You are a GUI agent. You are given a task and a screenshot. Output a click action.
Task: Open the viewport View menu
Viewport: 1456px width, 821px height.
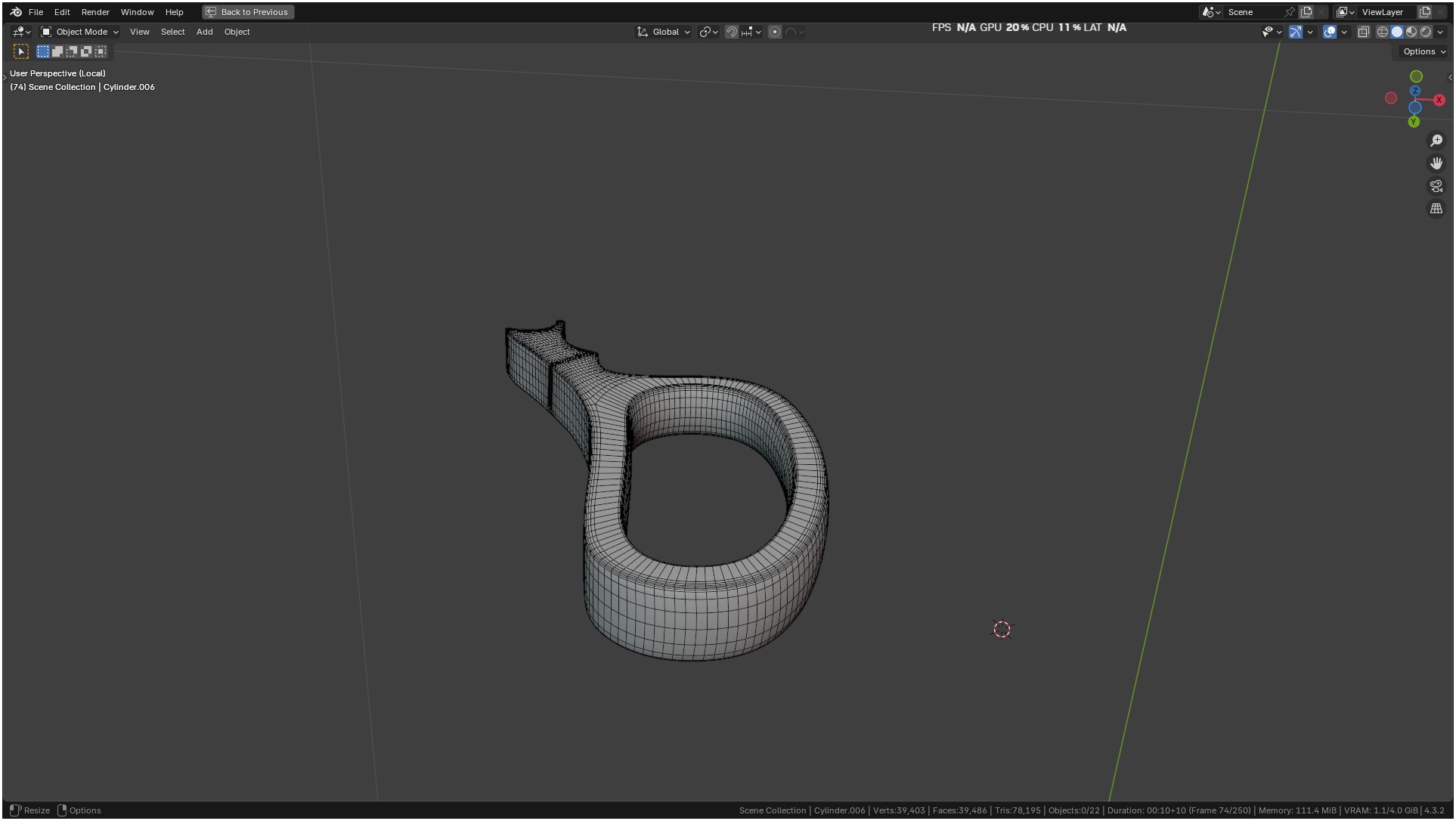click(x=139, y=32)
